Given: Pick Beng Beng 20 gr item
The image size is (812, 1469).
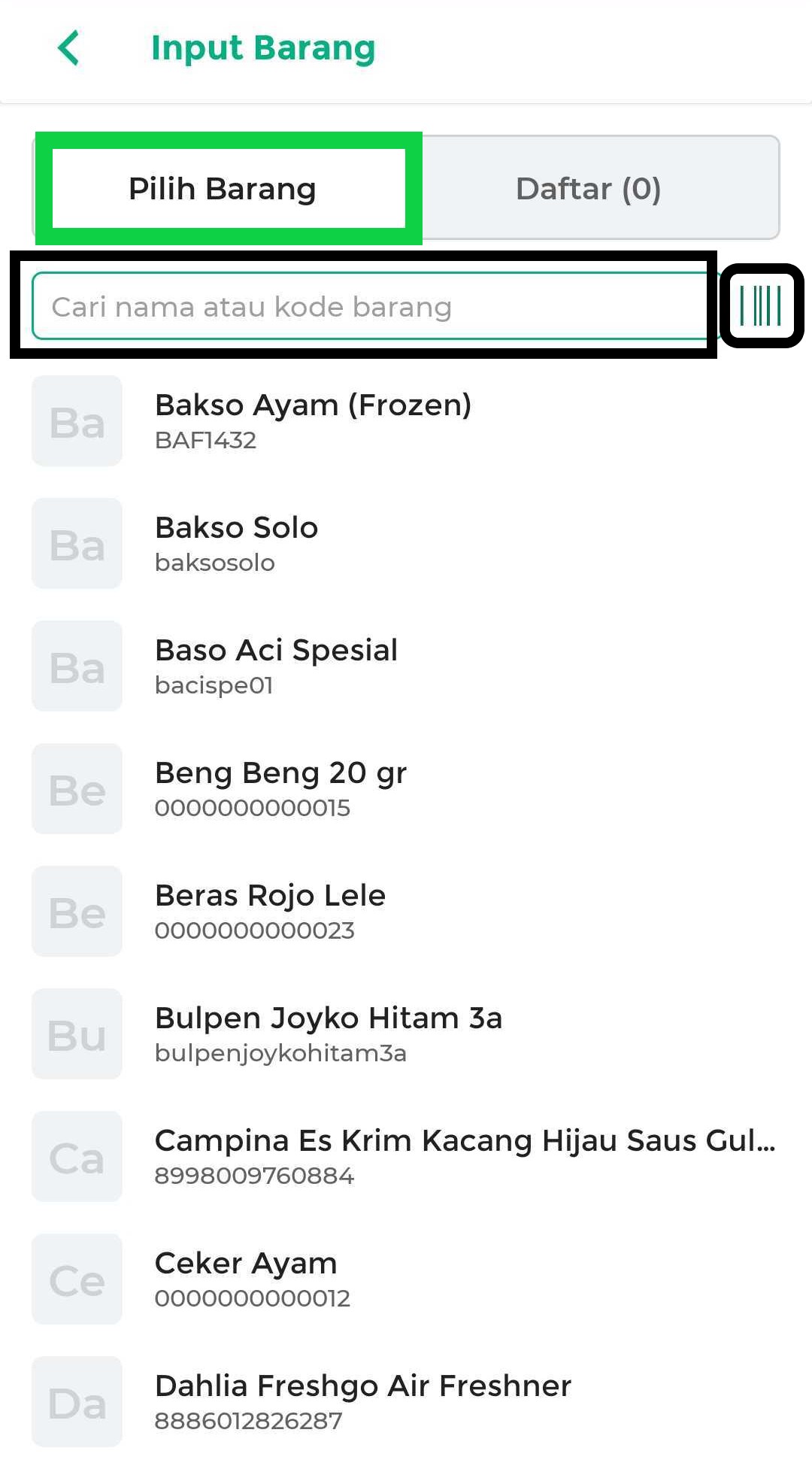Looking at the screenshot, I should (x=280, y=788).
